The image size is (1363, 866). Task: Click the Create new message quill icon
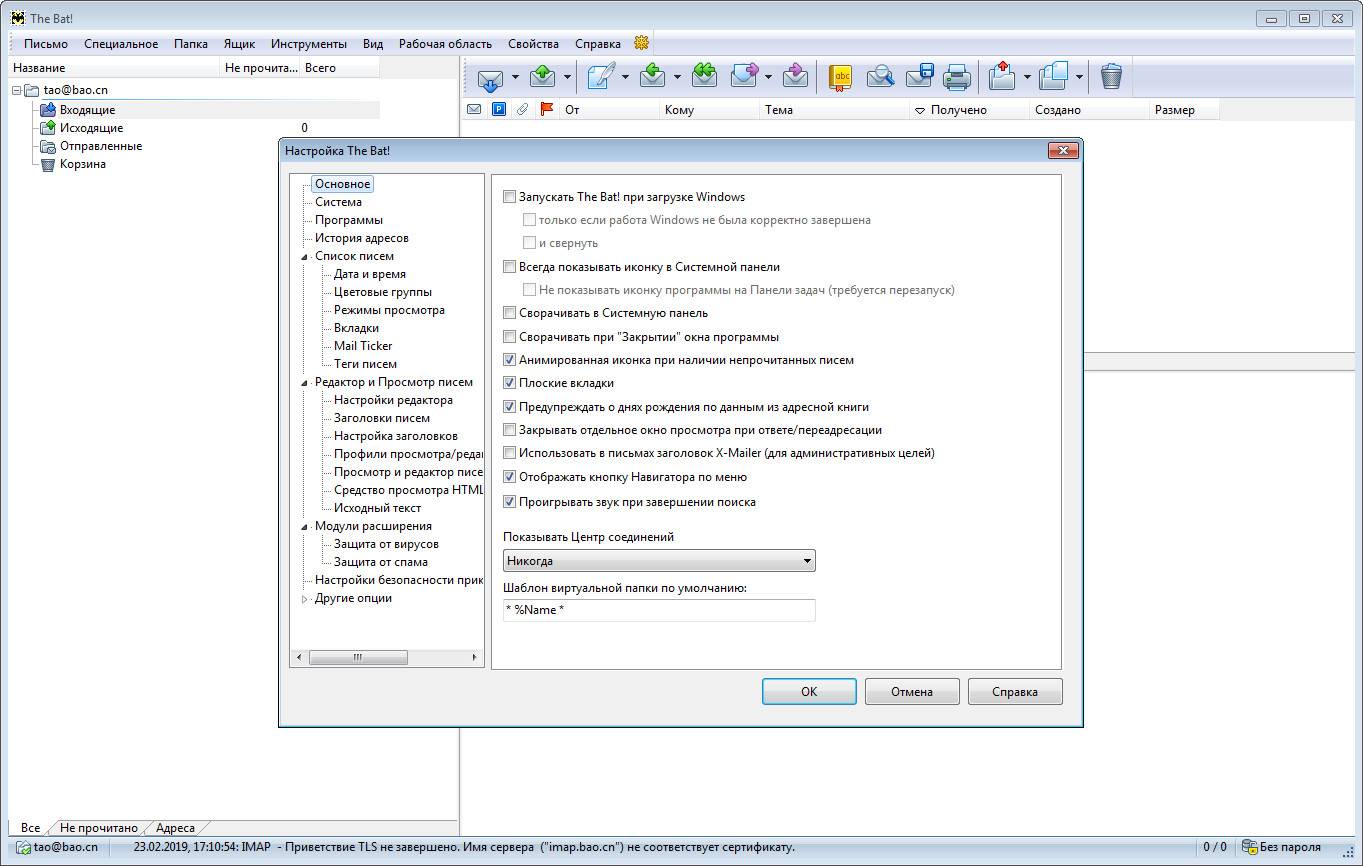pos(600,76)
